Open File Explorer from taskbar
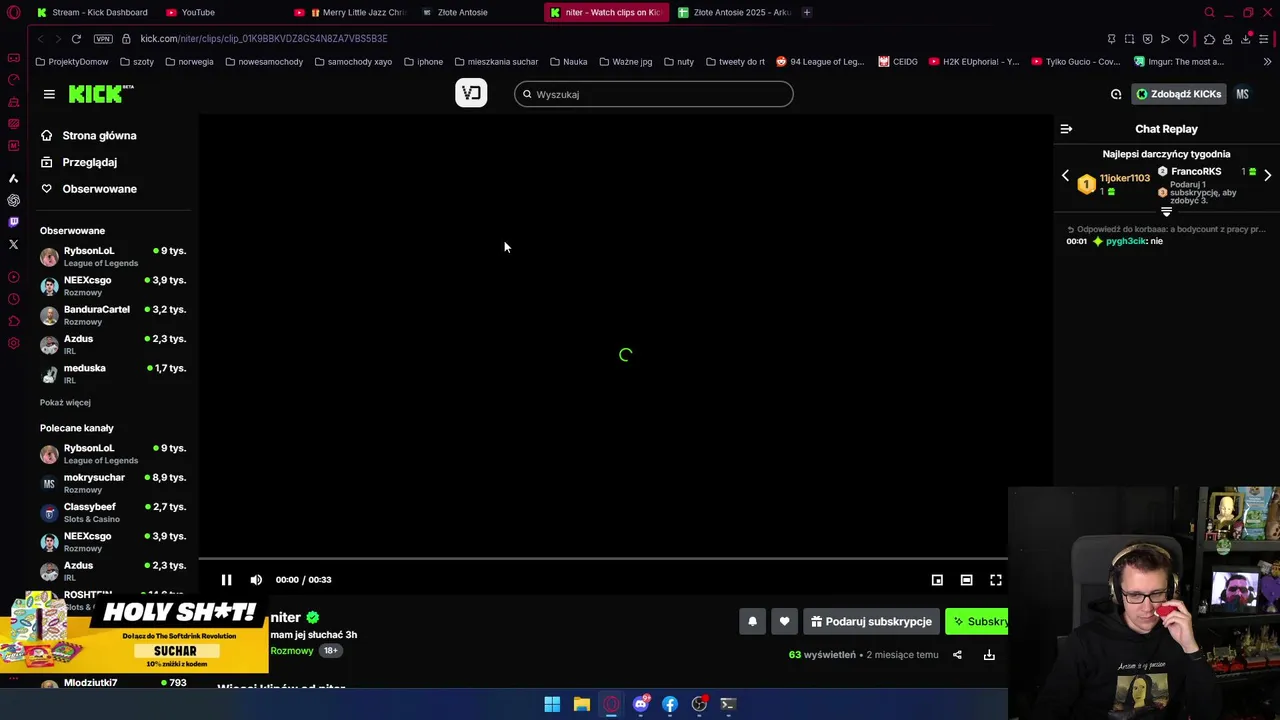Viewport: 1280px width, 720px height. click(x=581, y=704)
